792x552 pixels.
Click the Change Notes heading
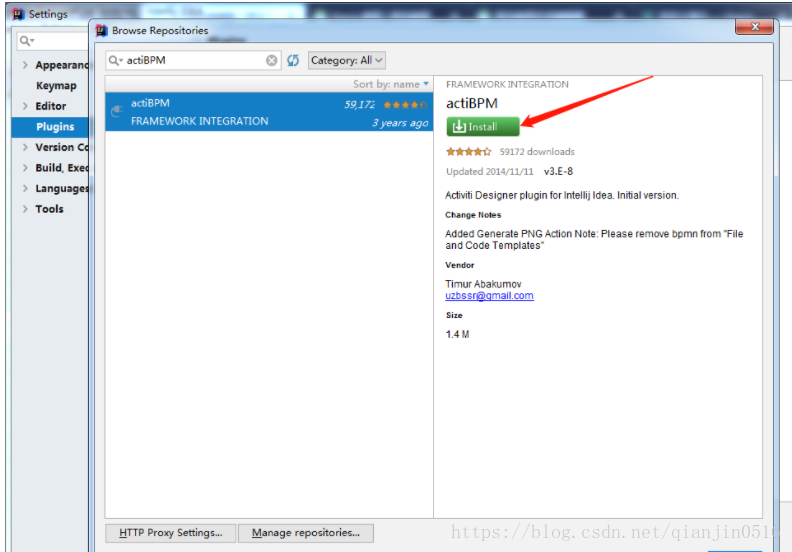tap(473, 215)
